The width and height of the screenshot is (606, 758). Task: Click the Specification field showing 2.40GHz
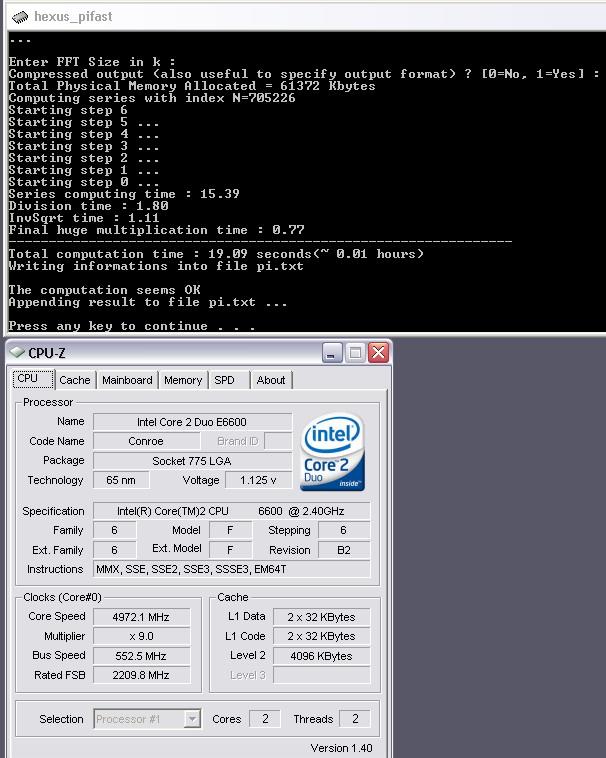coord(231,511)
